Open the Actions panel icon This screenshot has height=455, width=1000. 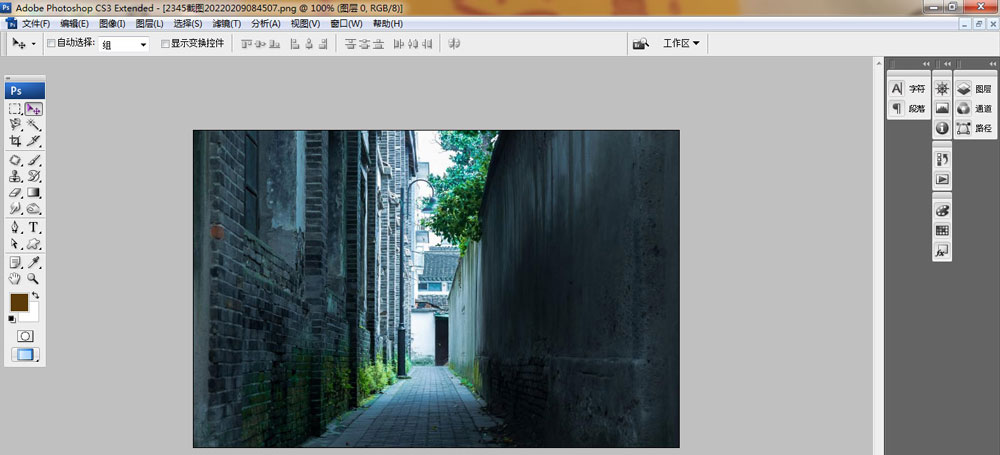942,179
